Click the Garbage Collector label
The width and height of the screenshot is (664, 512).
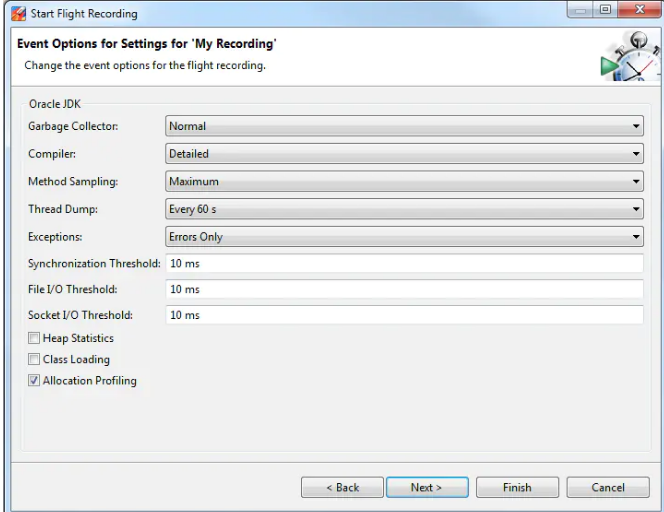click(73, 126)
